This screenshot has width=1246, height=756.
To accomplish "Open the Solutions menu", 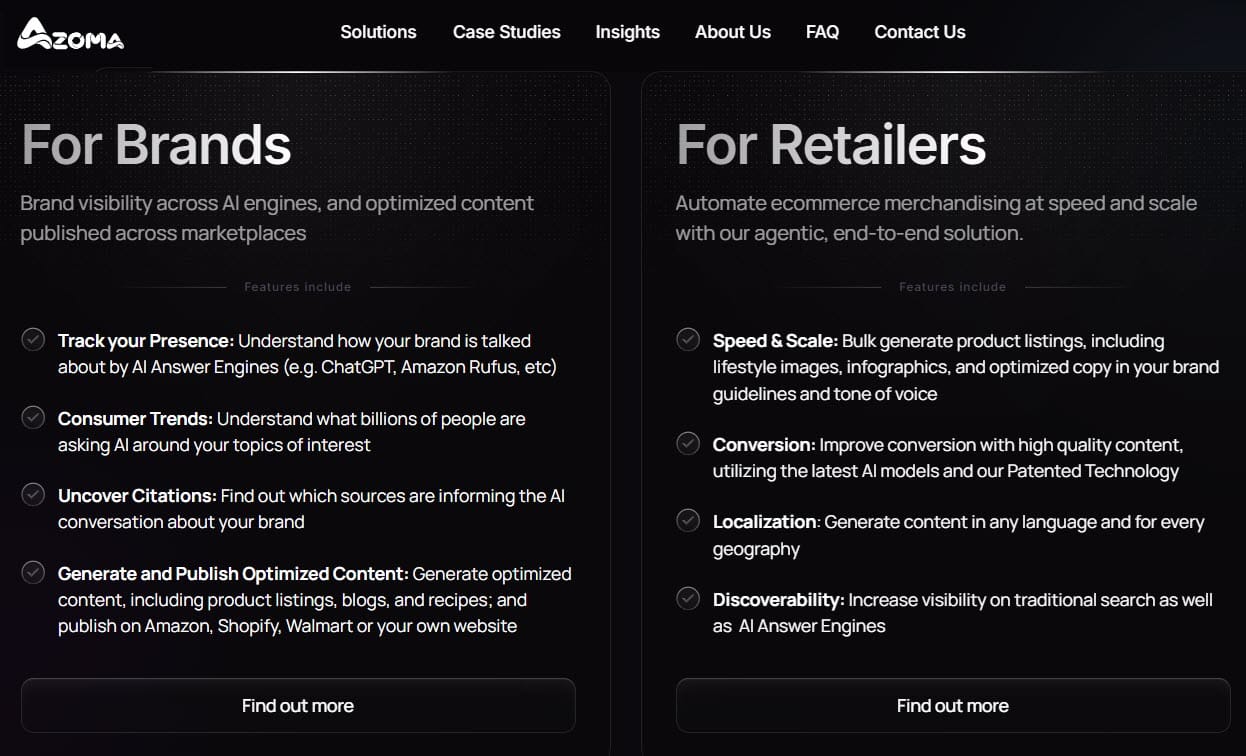I will coord(378,32).
